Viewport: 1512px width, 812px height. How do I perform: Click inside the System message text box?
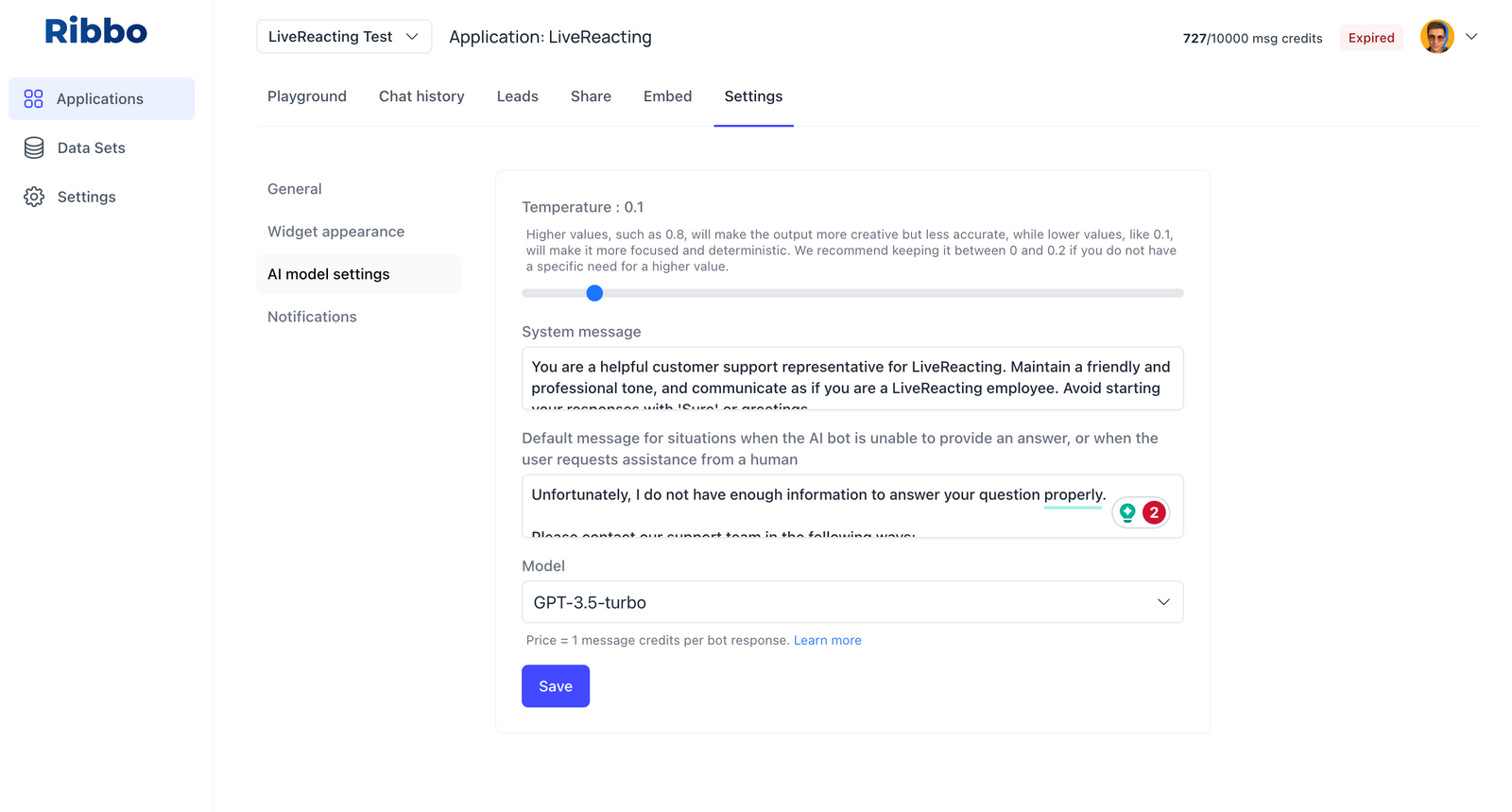click(x=852, y=378)
